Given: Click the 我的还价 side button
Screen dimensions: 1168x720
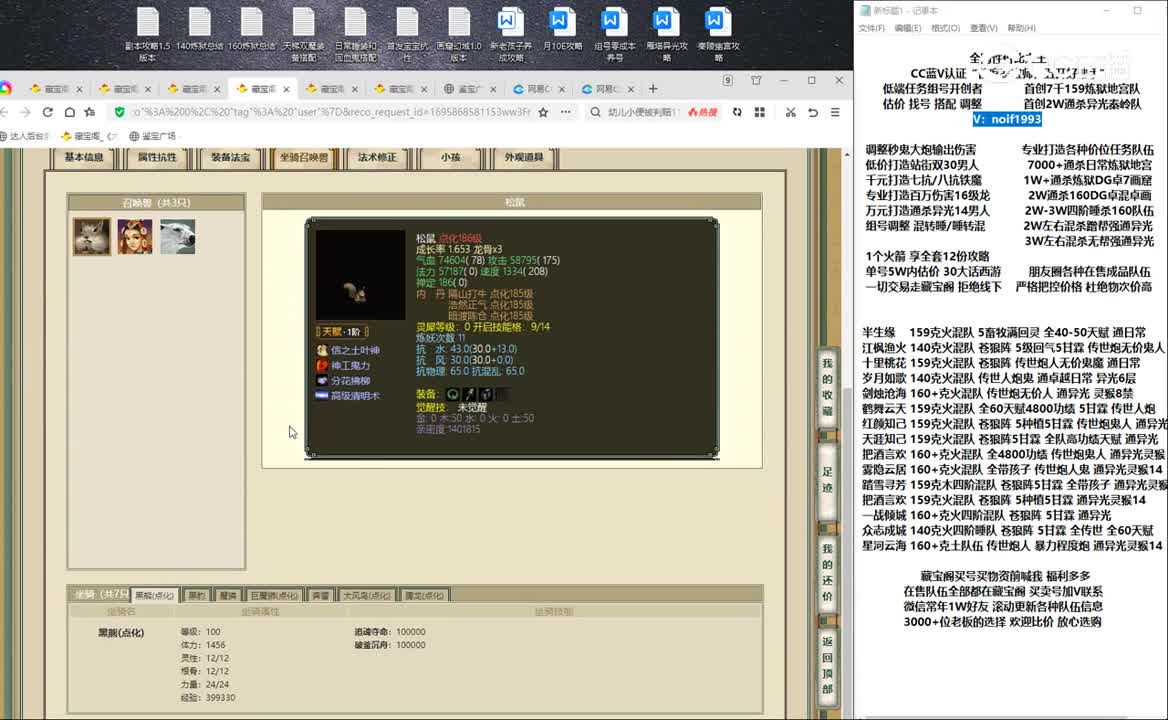Looking at the screenshot, I should click(827, 573).
